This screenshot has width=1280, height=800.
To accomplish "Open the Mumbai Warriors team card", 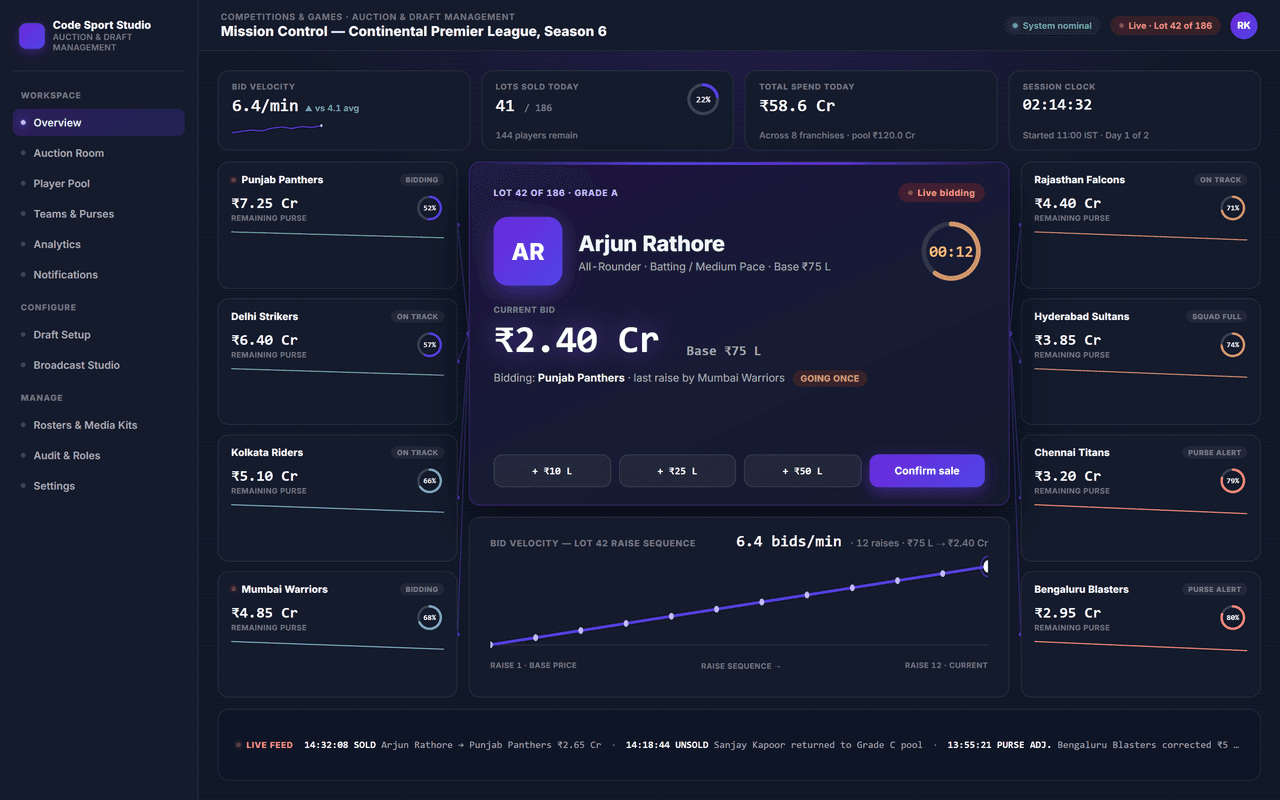I will pos(337,635).
